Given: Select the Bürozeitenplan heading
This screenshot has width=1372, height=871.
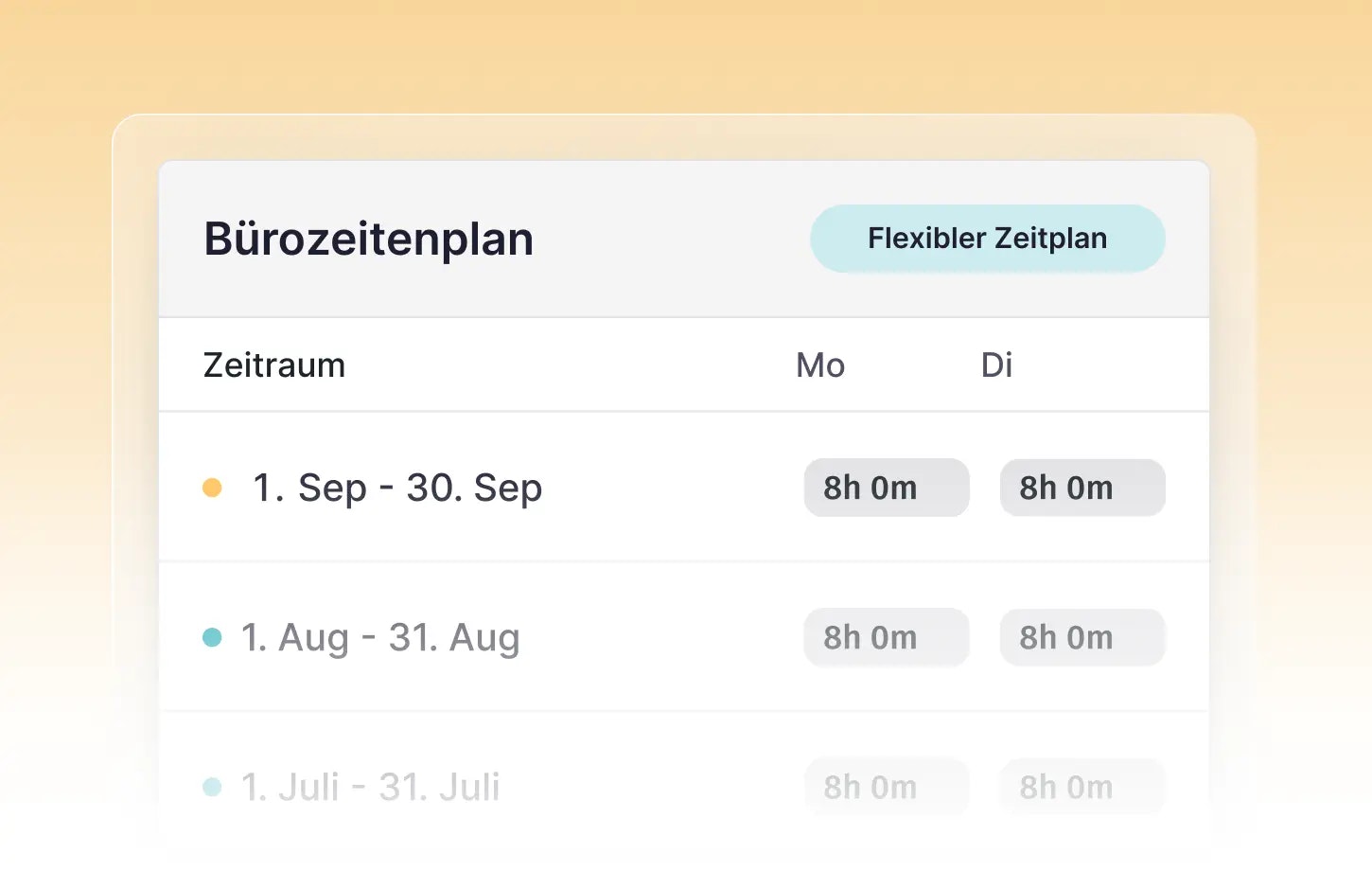Looking at the screenshot, I should coord(369,239).
